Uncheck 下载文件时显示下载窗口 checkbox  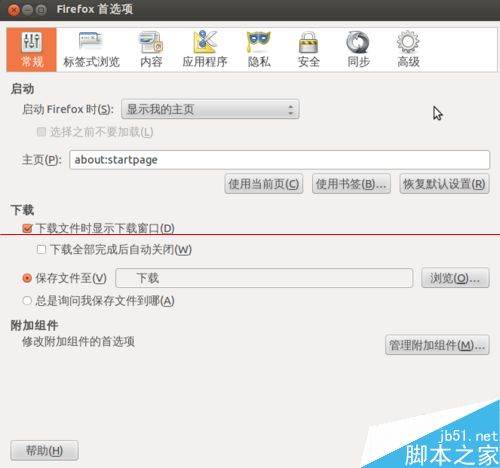tap(27, 228)
